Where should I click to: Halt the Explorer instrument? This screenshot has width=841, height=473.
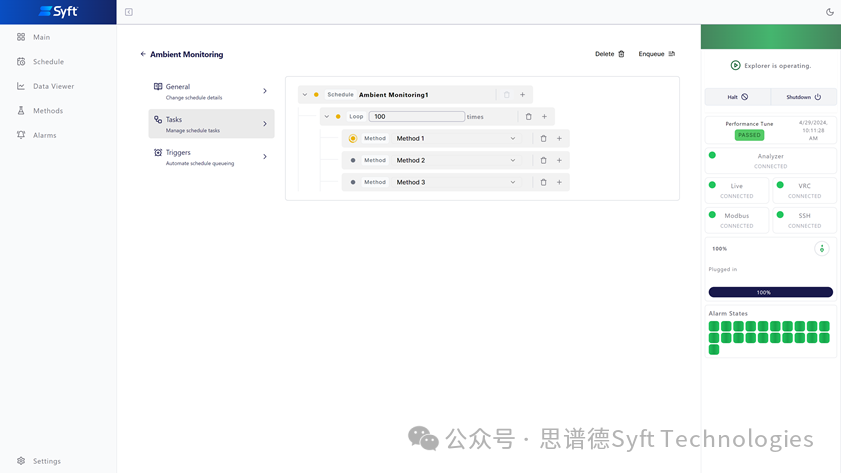(737, 97)
